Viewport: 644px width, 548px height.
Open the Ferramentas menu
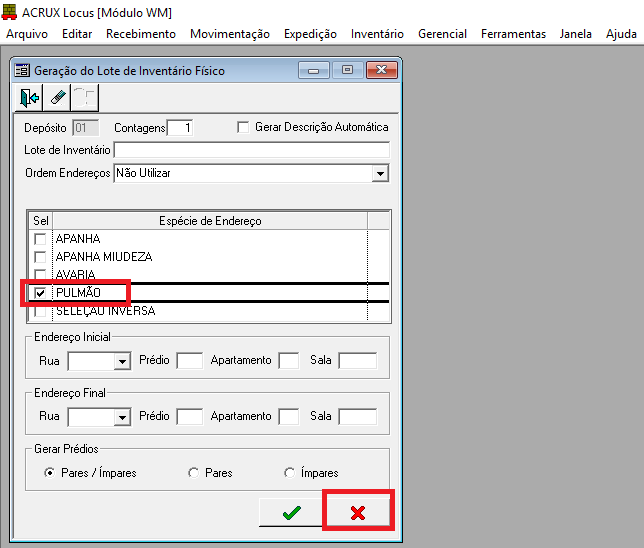(x=513, y=34)
